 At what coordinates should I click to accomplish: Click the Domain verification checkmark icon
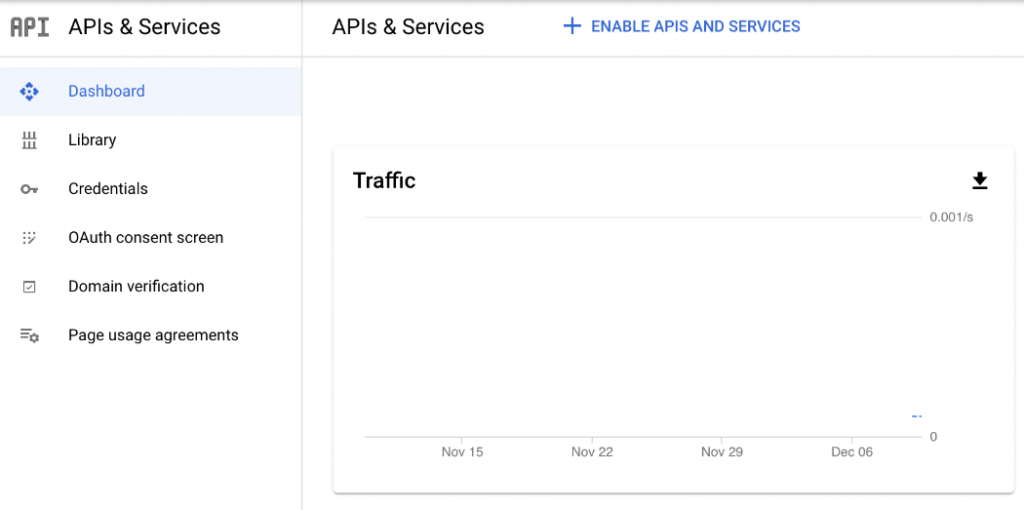point(29,287)
